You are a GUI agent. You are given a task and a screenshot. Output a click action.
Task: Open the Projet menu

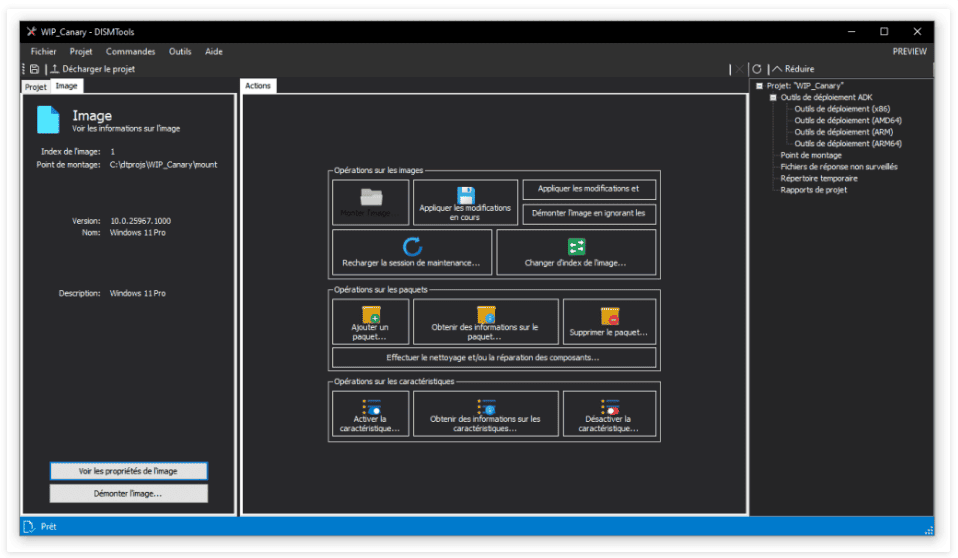(81, 51)
